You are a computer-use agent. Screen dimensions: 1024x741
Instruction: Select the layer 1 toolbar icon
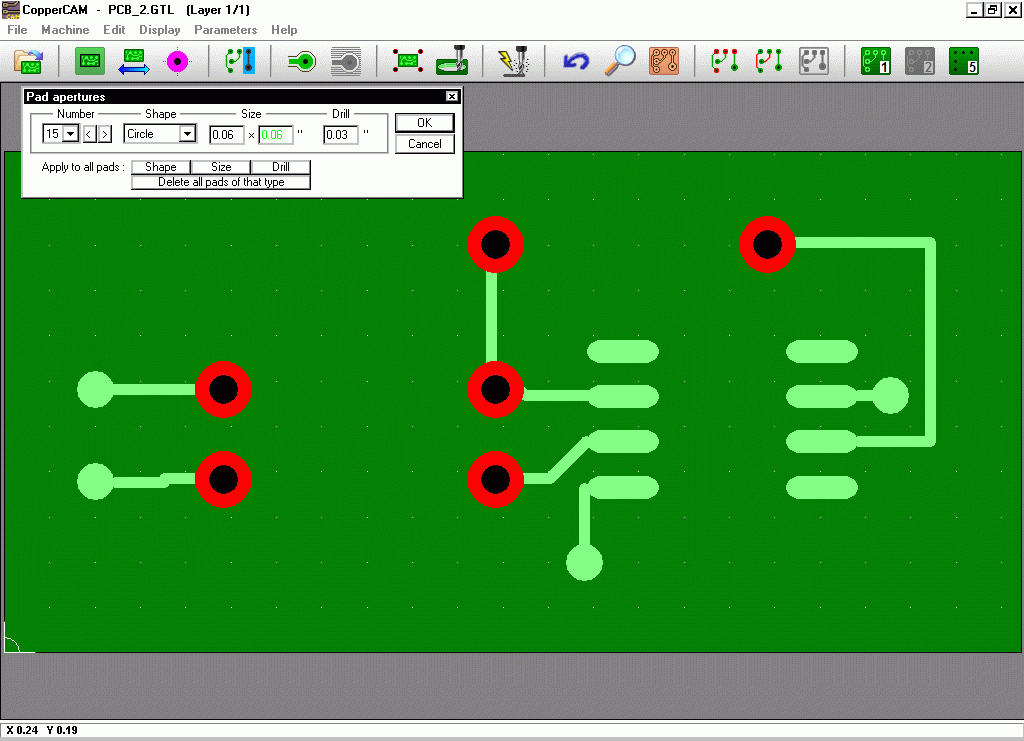pos(876,61)
